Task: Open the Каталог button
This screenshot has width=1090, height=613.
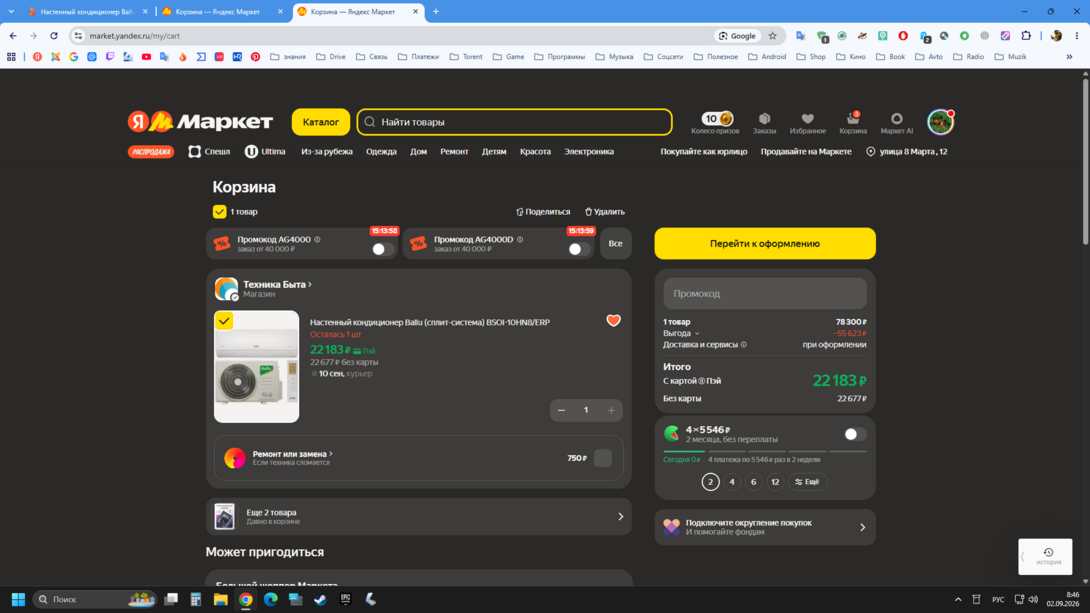Action: tap(320, 122)
